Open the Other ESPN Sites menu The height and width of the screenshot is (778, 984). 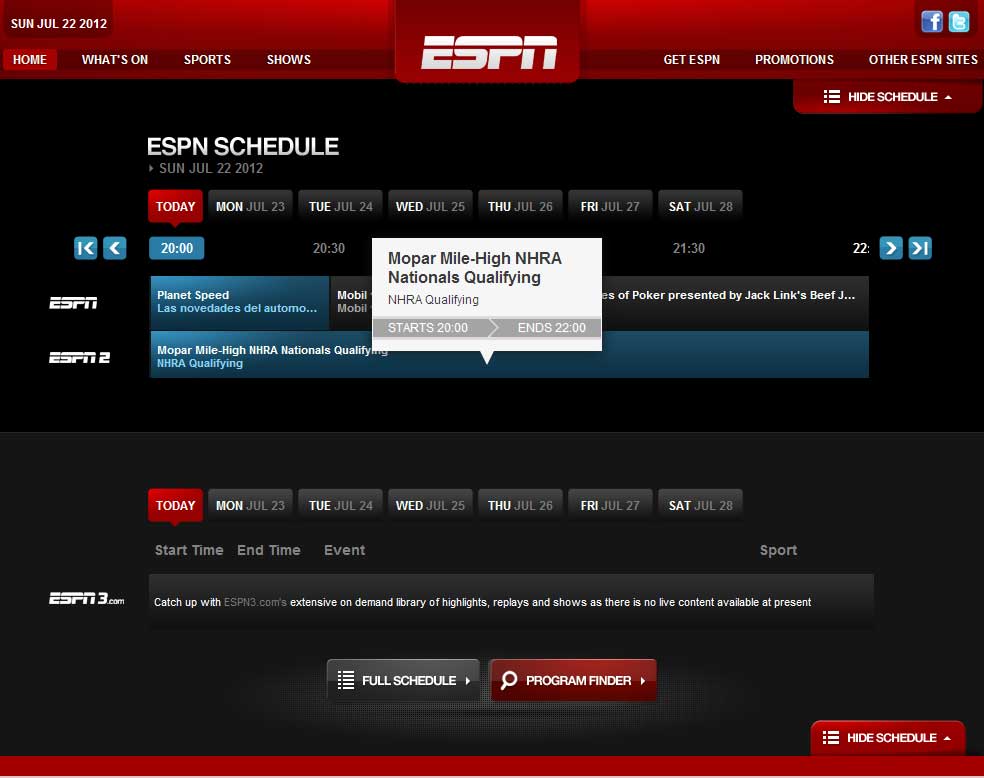pyautogui.click(x=923, y=60)
